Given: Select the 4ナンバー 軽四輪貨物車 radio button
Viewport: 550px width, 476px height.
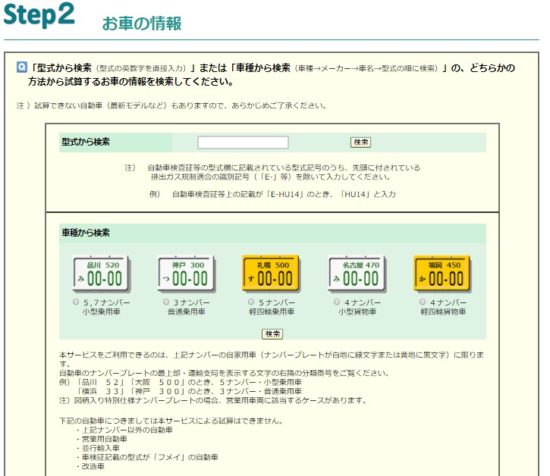Looking at the screenshot, I should coord(422,302).
